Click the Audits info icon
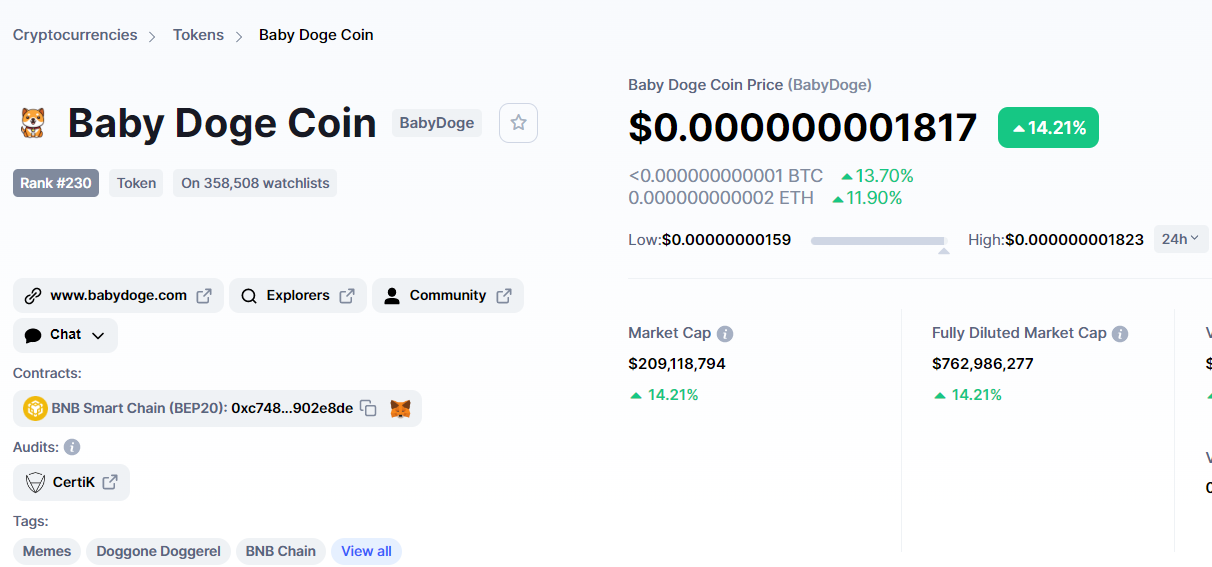 pos(72,447)
